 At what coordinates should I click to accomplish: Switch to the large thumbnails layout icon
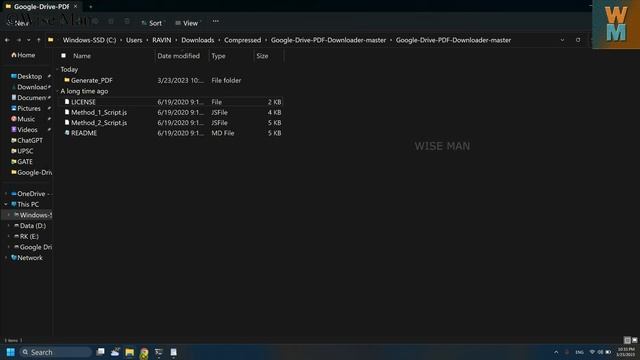pos(634,340)
